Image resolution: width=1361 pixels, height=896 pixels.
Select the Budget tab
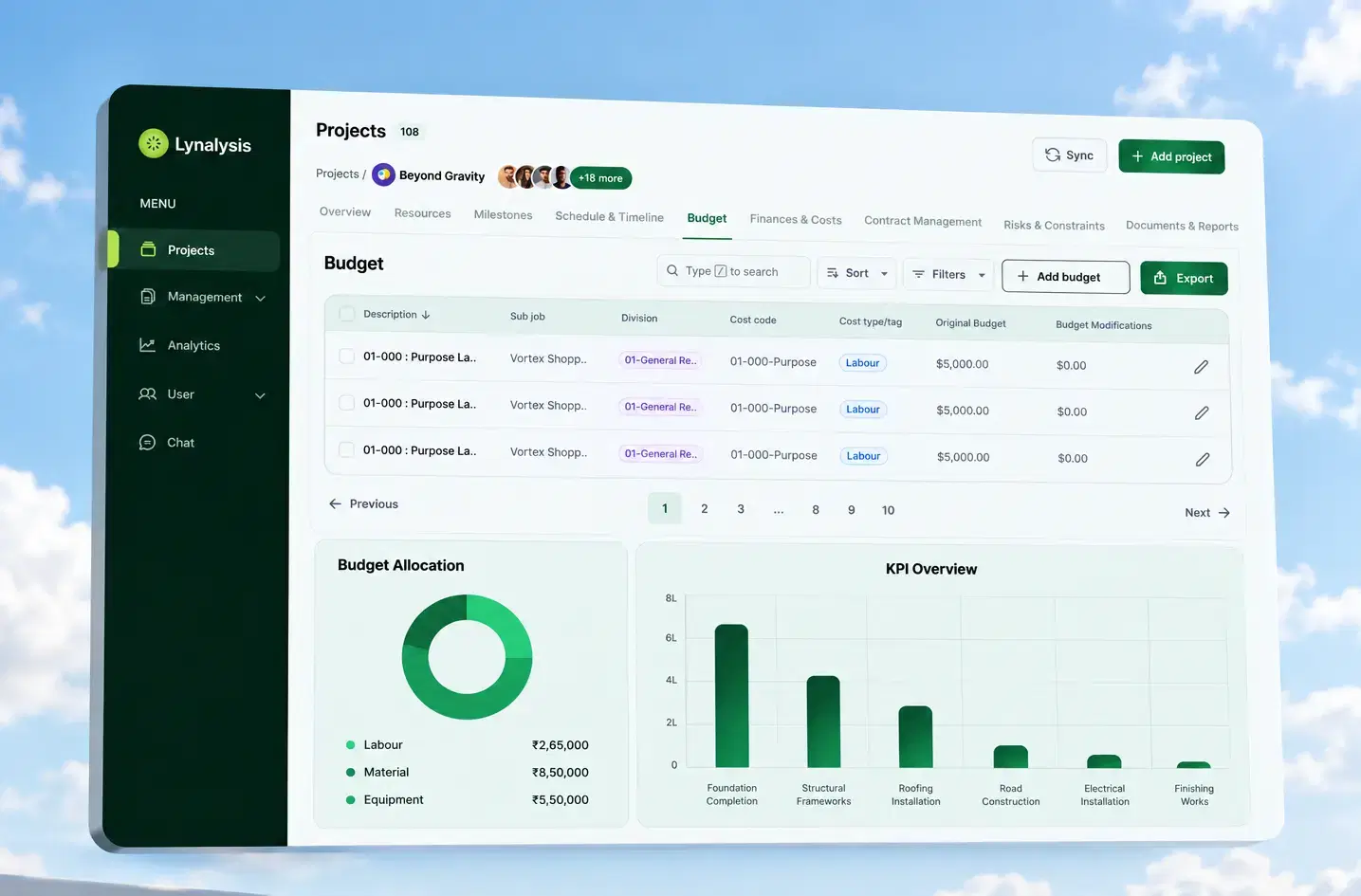point(707,218)
